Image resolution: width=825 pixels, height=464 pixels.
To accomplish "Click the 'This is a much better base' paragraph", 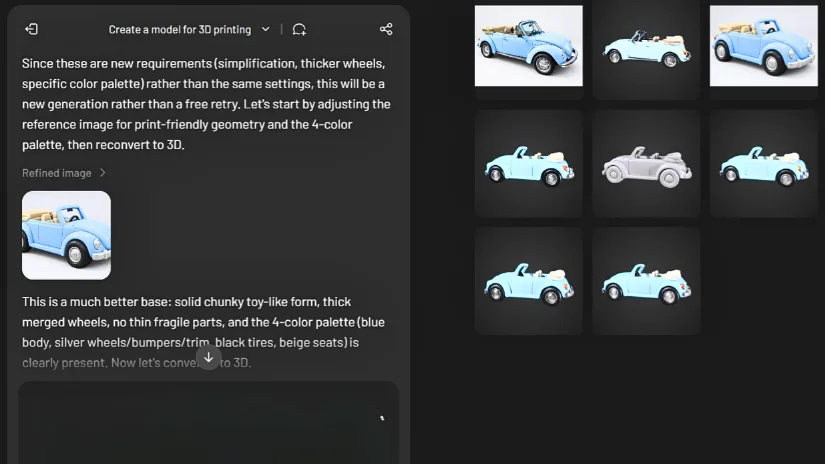I will pyautogui.click(x=204, y=332).
